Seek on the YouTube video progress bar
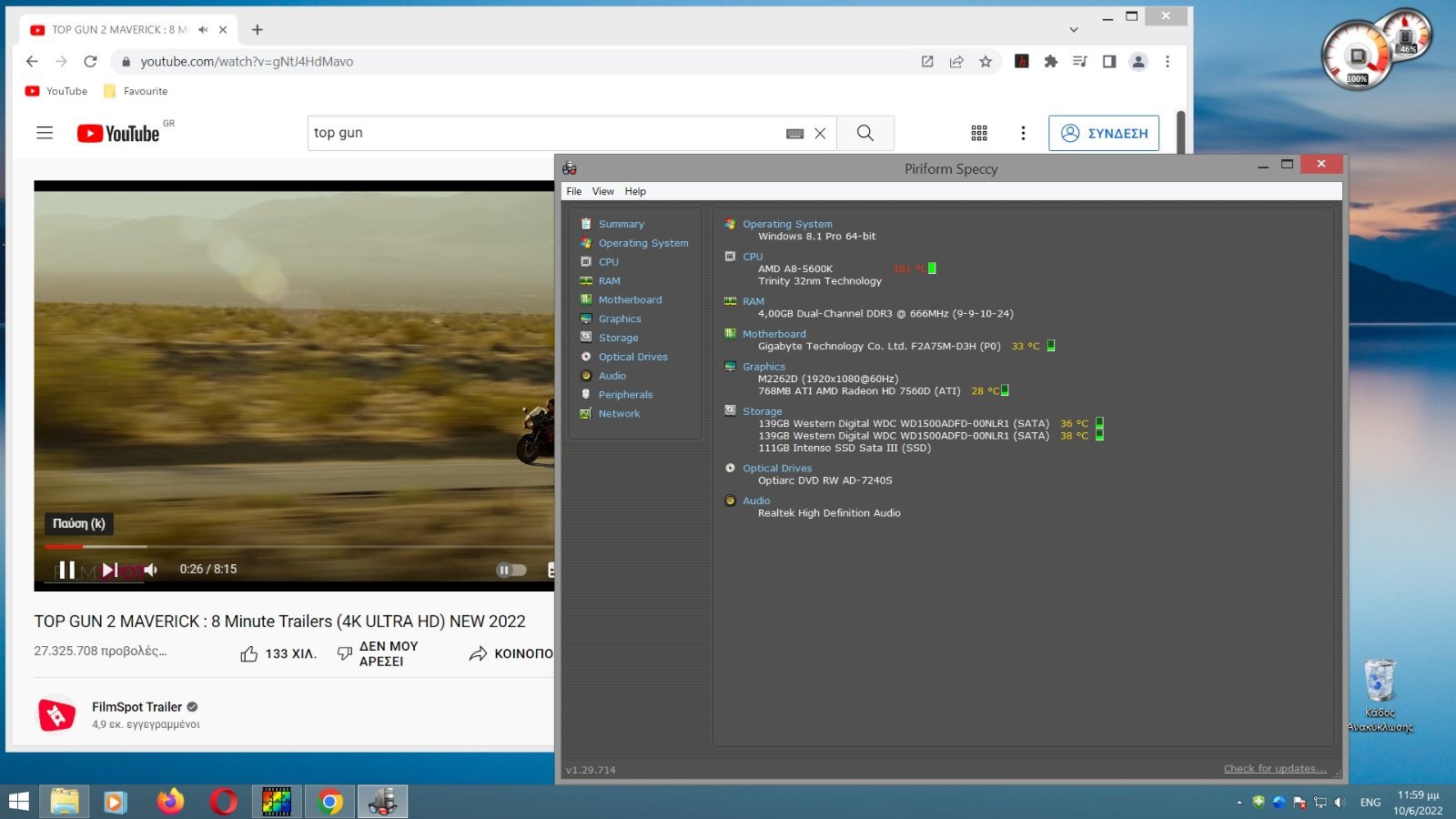The height and width of the screenshot is (819, 1456). (299, 546)
